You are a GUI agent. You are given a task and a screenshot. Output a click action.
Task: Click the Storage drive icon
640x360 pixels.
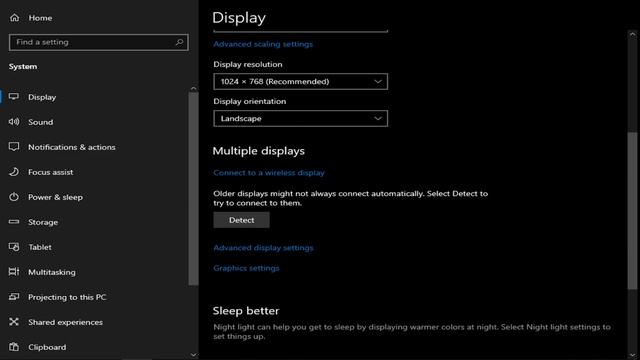[x=14, y=222]
